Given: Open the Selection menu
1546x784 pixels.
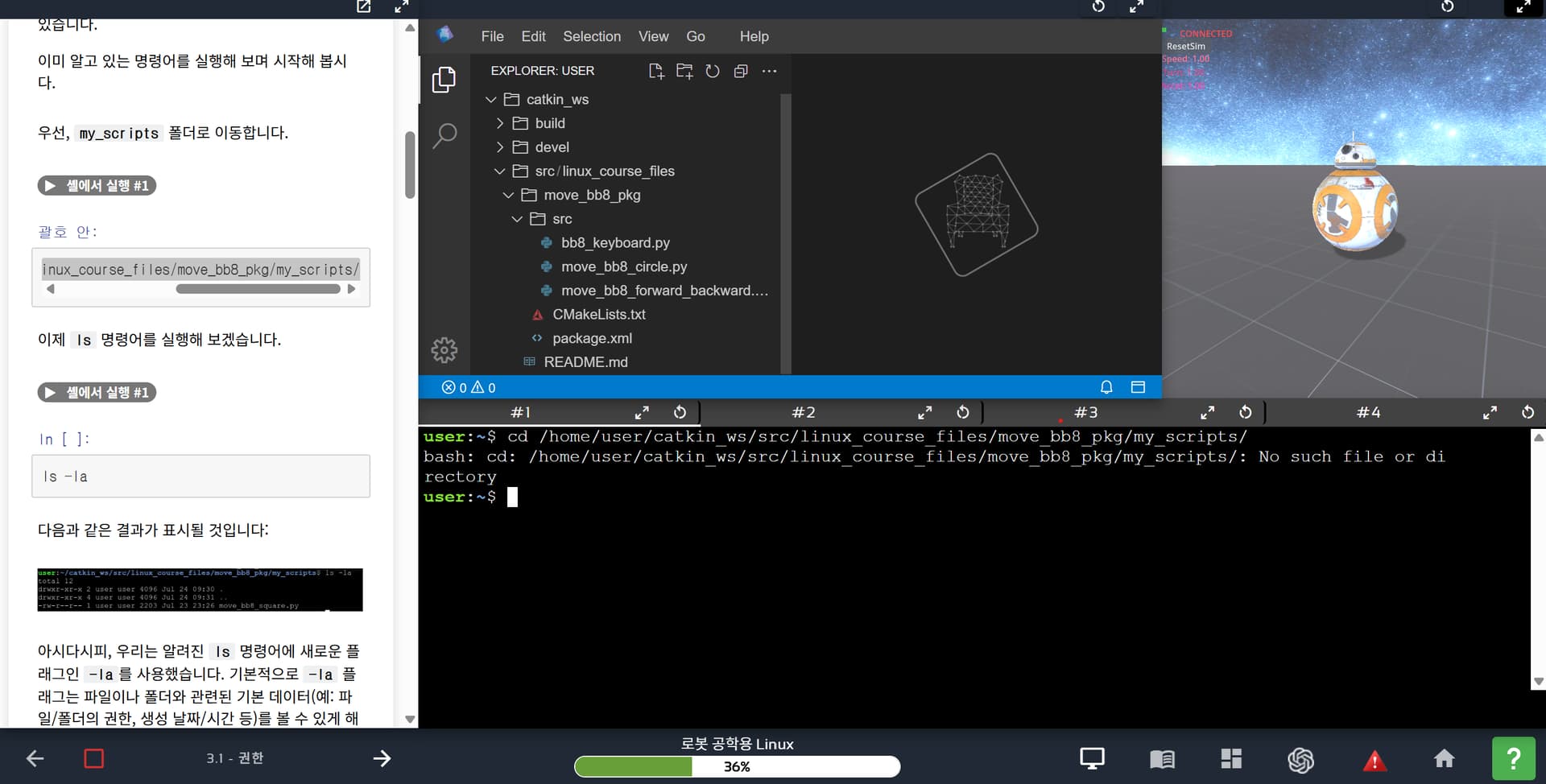Looking at the screenshot, I should [x=592, y=36].
